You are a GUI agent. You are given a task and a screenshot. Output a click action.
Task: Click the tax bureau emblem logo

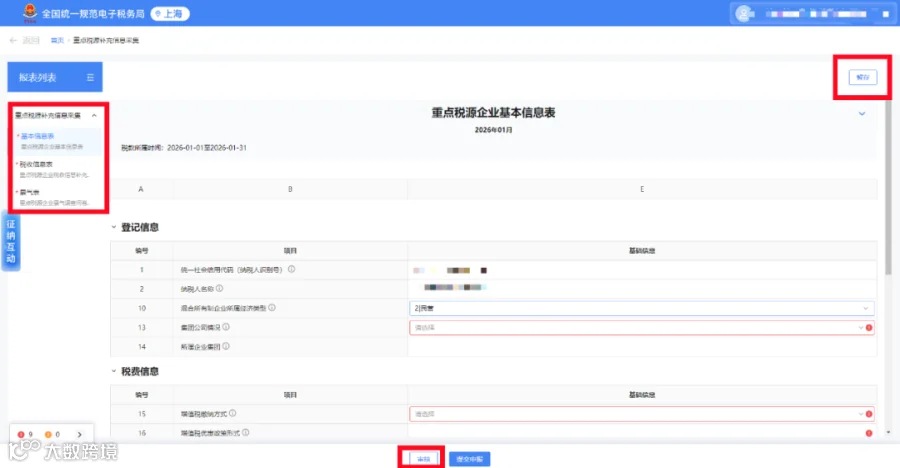pyautogui.click(x=30, y=13)
